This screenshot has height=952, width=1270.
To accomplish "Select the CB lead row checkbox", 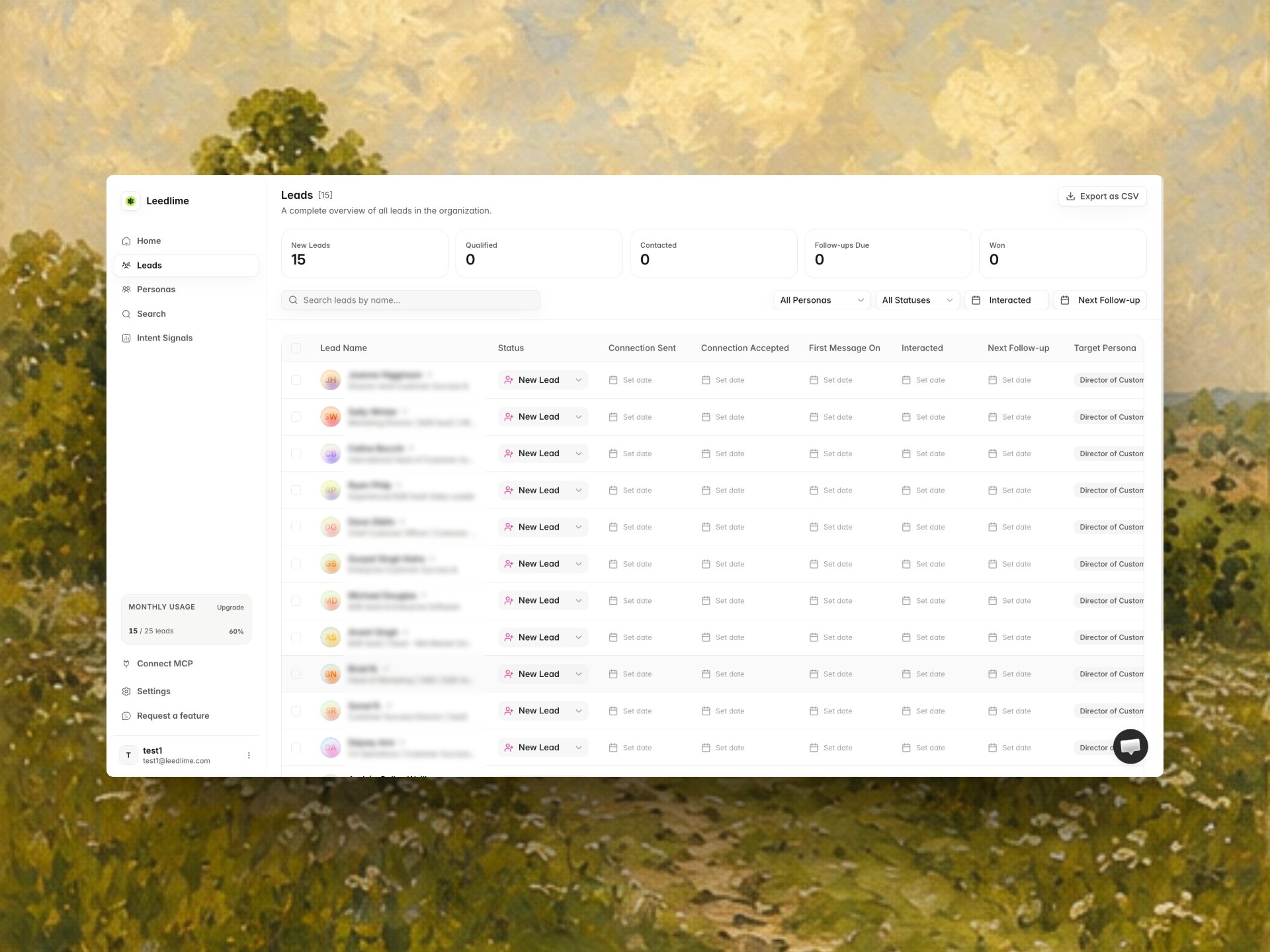I will (296, 454).
